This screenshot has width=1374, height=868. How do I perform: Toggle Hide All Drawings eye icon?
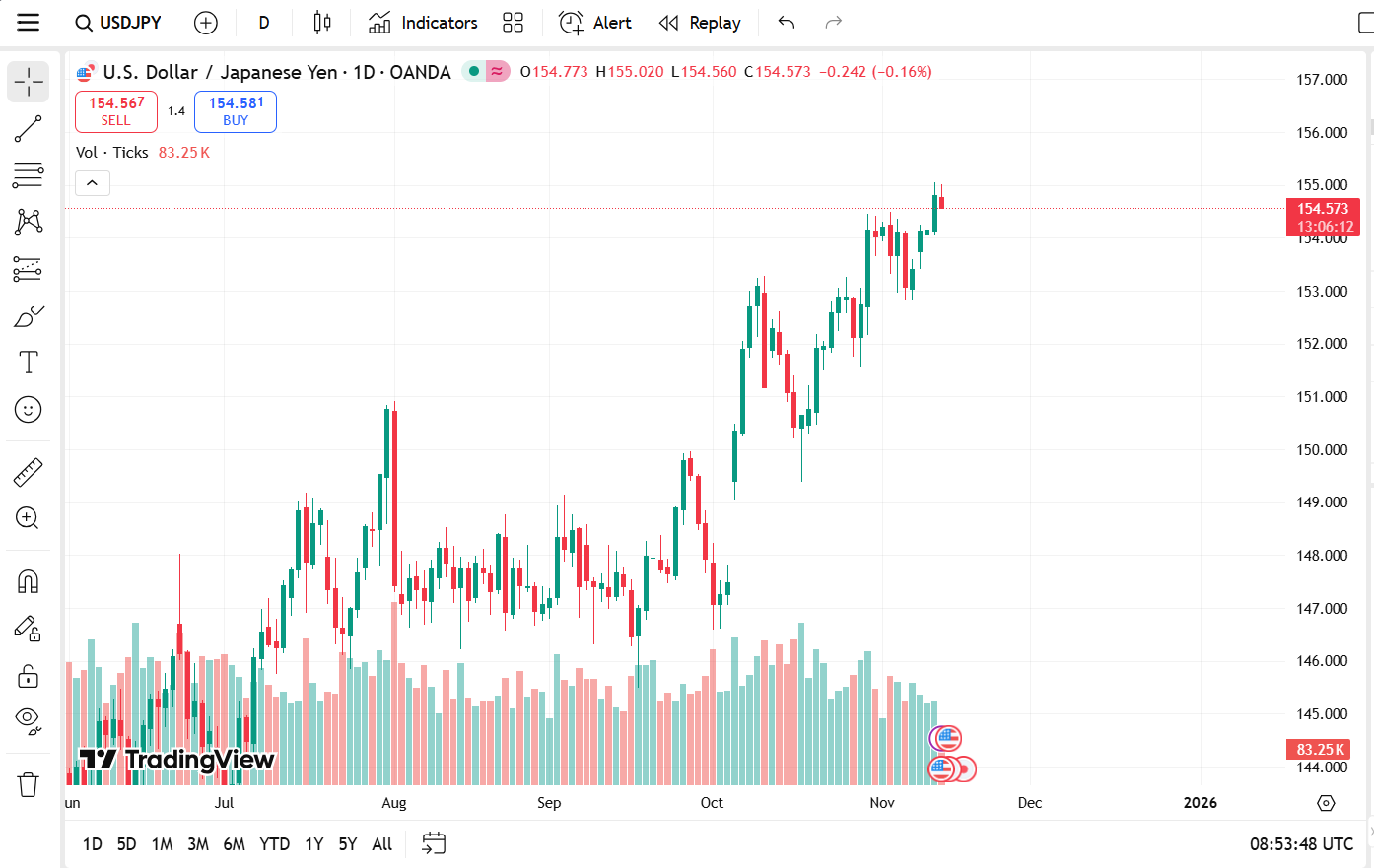28,718
